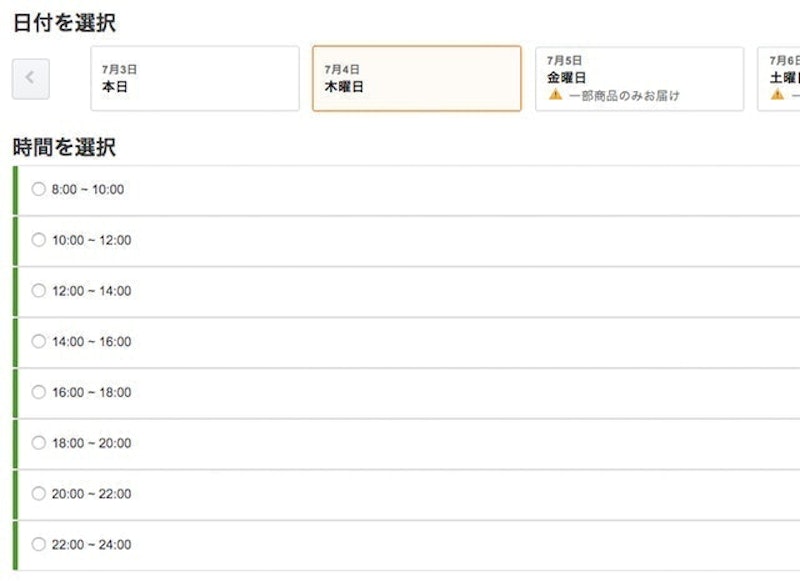Click the 22:00 ~ 24:00 time label text
The image size is (800, 581).
click(x=91, y=545)
